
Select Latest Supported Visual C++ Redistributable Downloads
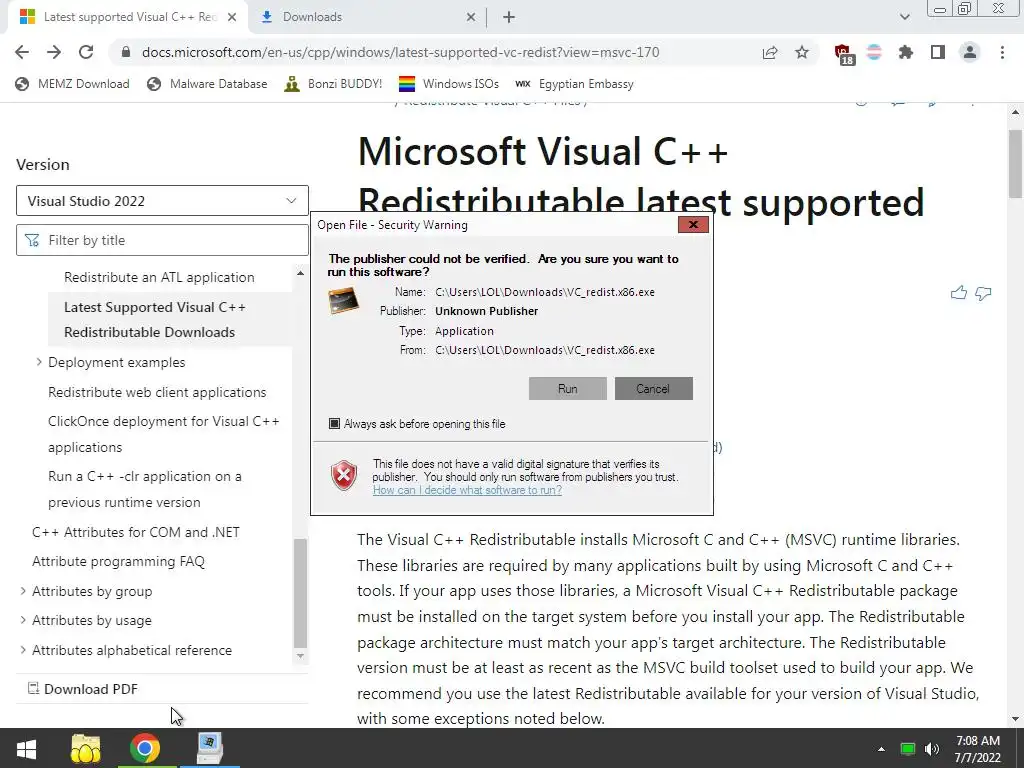pos(155,319)
